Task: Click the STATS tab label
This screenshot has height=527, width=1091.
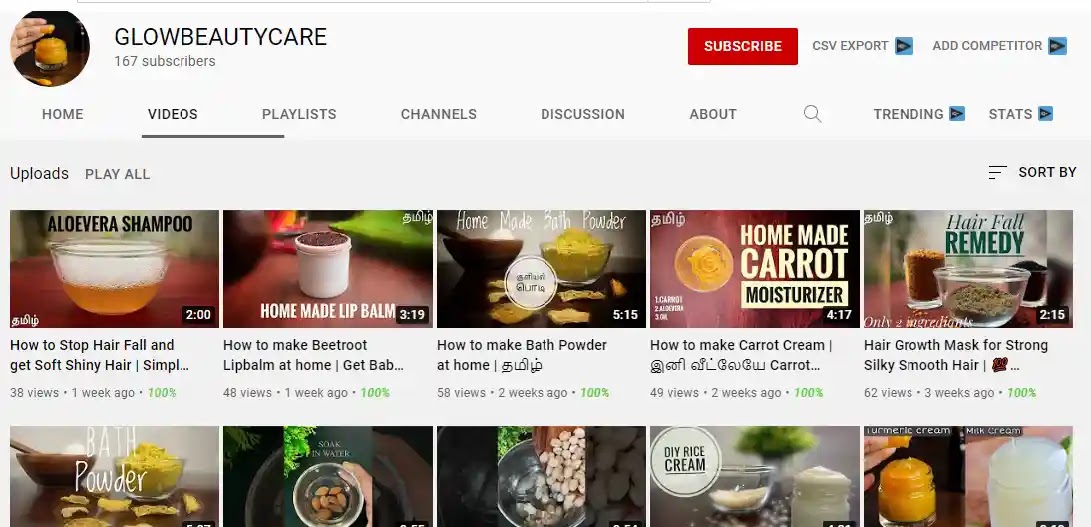Action: tap(1010, 114)
